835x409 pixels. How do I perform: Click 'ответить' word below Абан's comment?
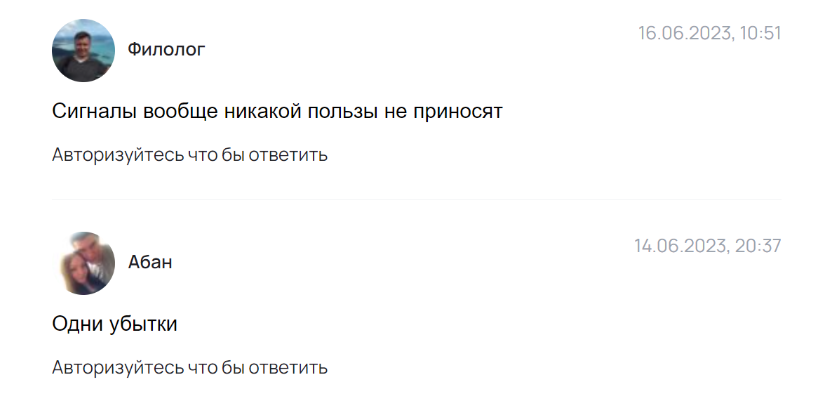[x=288, y=368]
